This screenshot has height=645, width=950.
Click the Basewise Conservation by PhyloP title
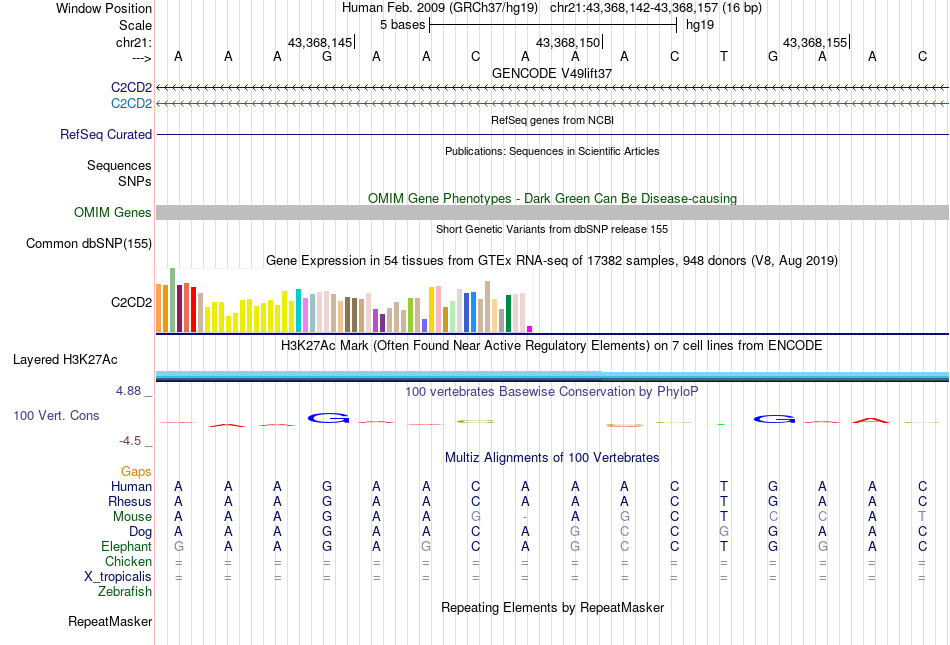(x=552, y=392)
